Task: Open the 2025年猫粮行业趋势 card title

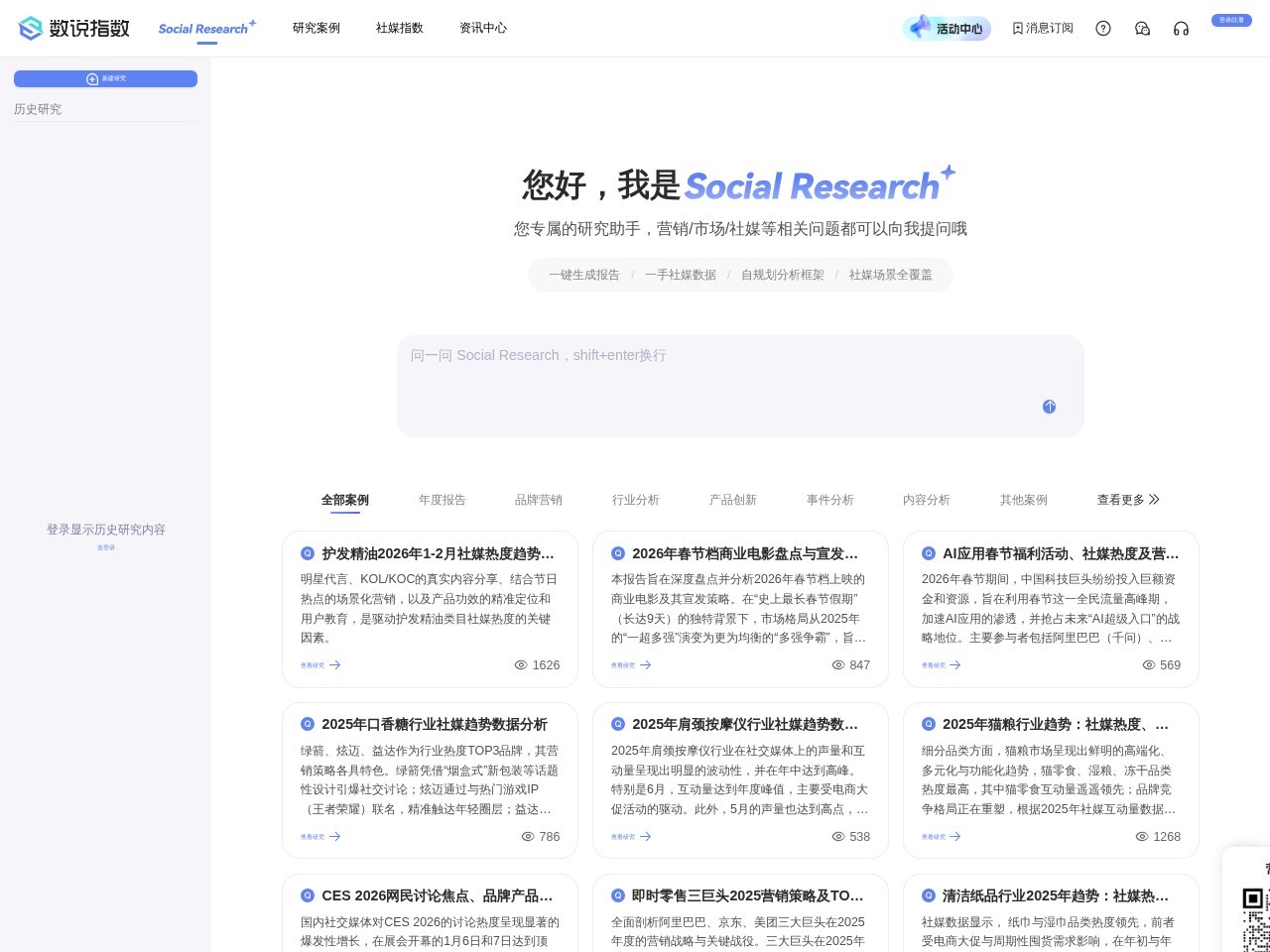Action: click(x=1057, y=725)
